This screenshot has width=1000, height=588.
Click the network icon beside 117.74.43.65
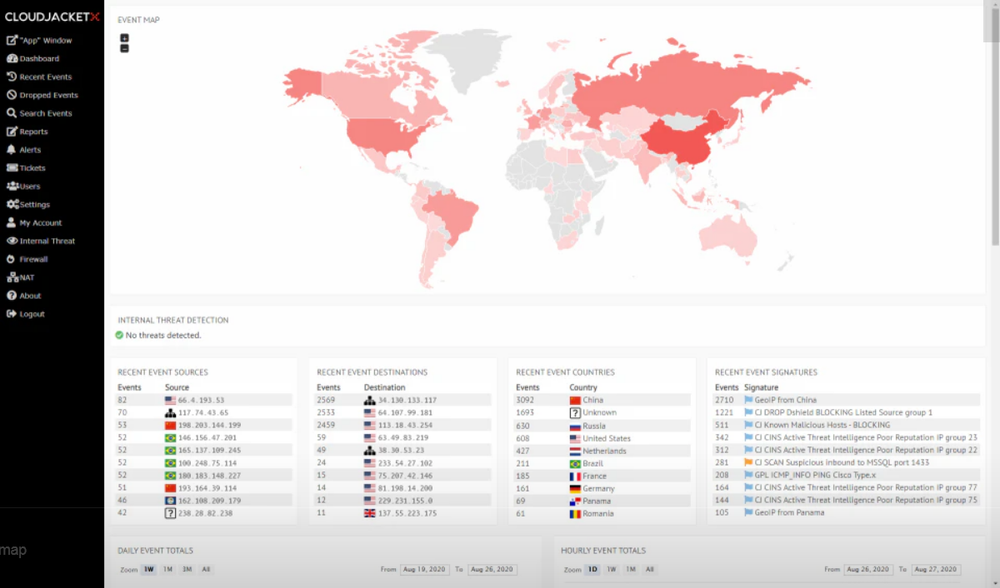(x=170, y=413)
